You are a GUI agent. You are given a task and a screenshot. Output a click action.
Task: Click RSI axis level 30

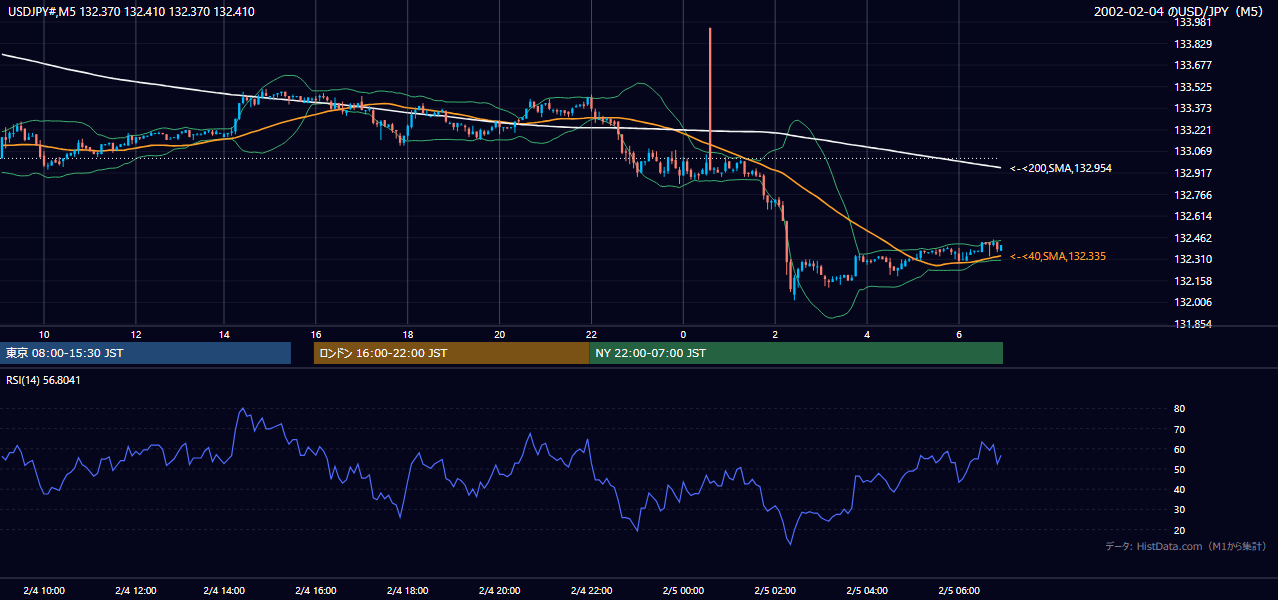1179,510
